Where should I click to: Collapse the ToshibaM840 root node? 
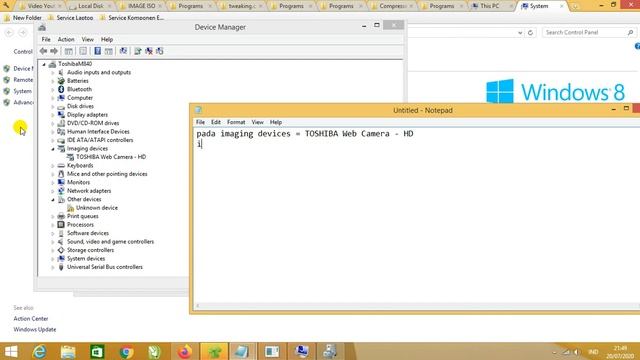pos(44,64)
